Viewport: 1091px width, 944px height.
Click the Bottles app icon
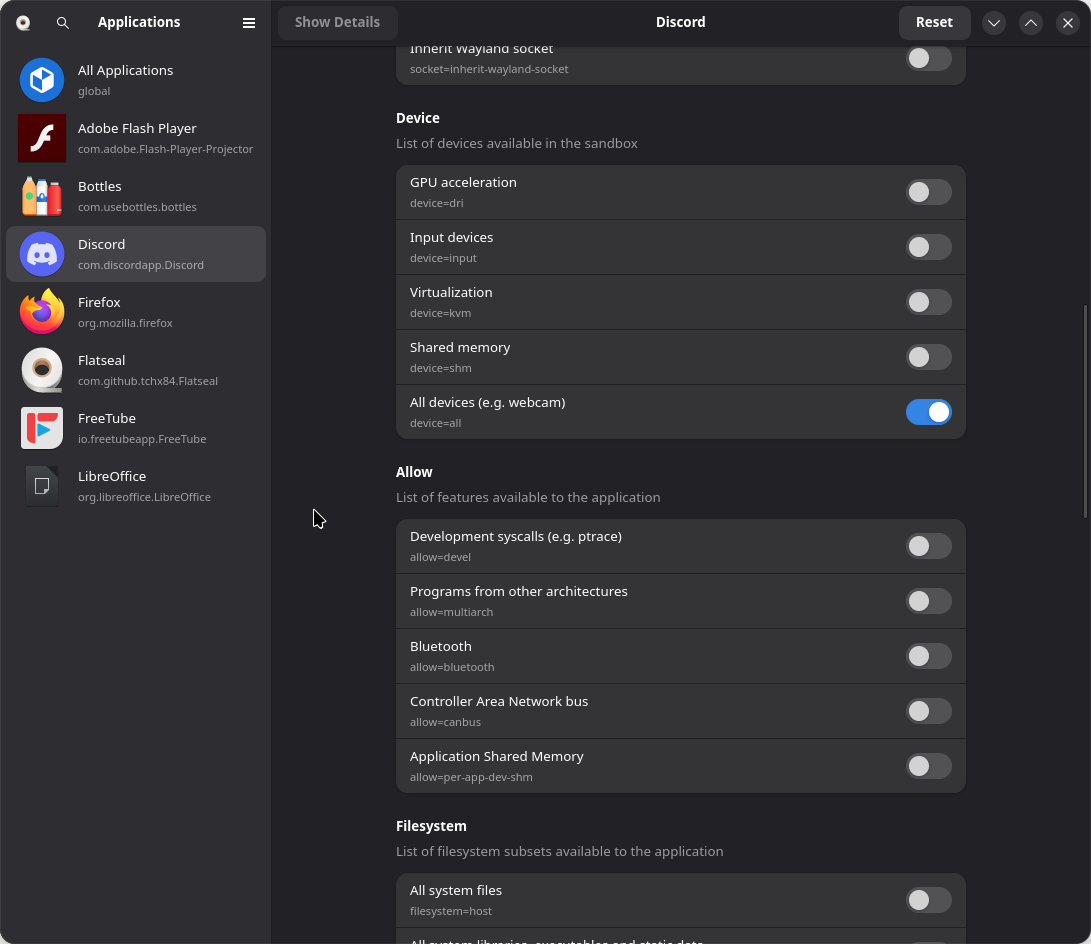(42, 196)
